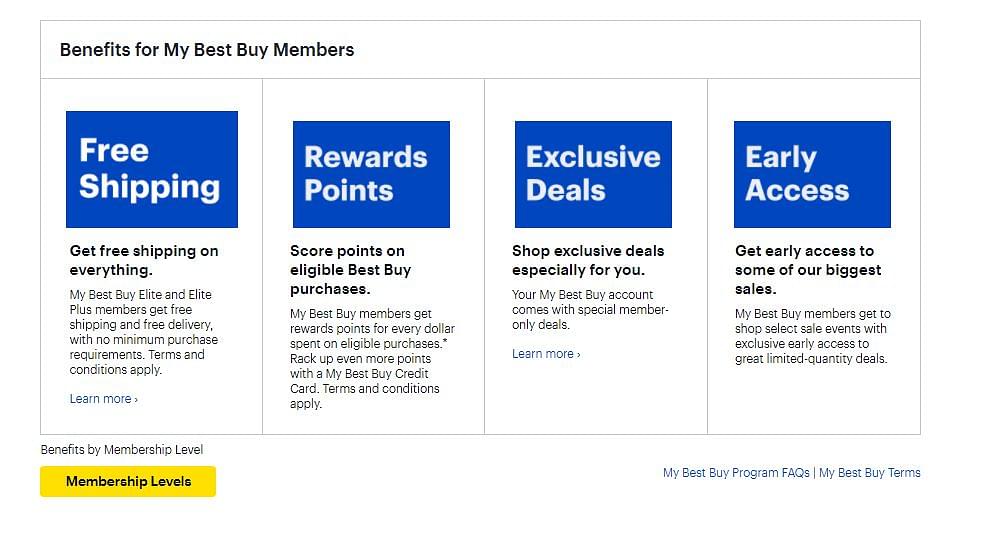This screenshot has height=533, width=993.
Task: Open Learn more under free shipping
Action: [103, 399]
